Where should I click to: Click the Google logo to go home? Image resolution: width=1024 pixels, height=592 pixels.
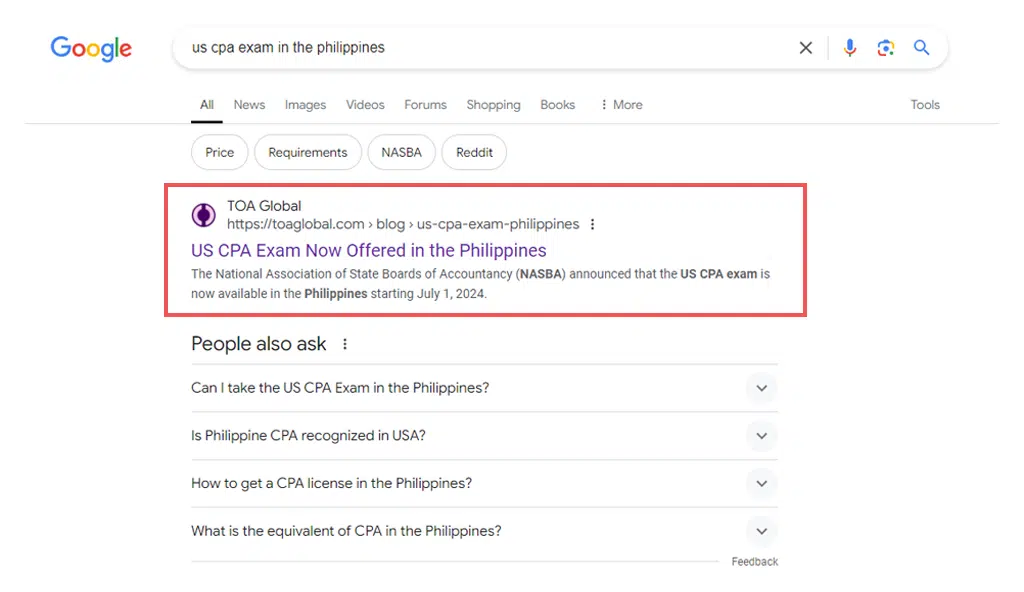(x=91, y=48)
